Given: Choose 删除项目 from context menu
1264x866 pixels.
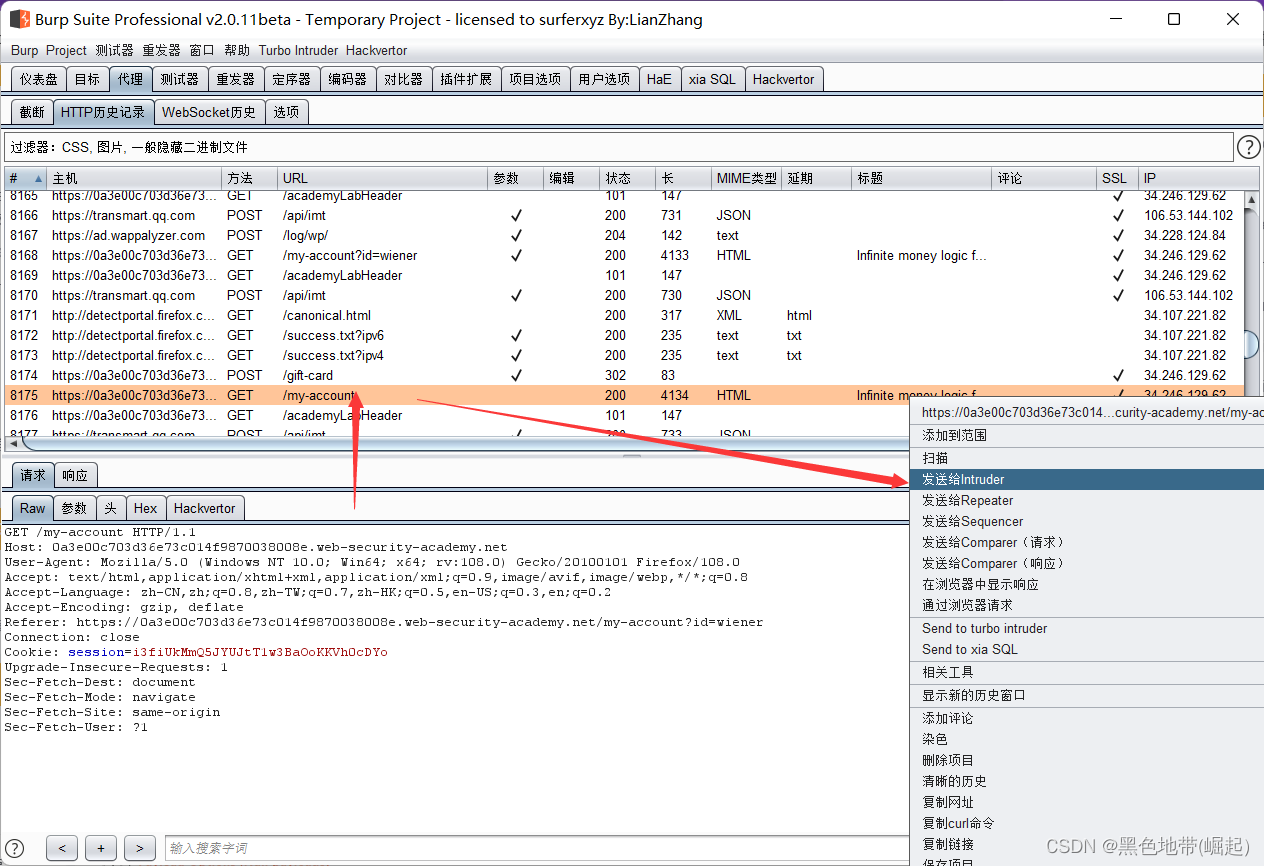Looking at the screenshot, I should click(1087, 760).
